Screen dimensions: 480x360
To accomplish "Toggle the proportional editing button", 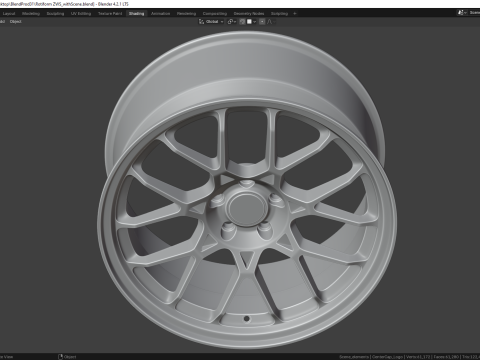I will coord(262,22).
